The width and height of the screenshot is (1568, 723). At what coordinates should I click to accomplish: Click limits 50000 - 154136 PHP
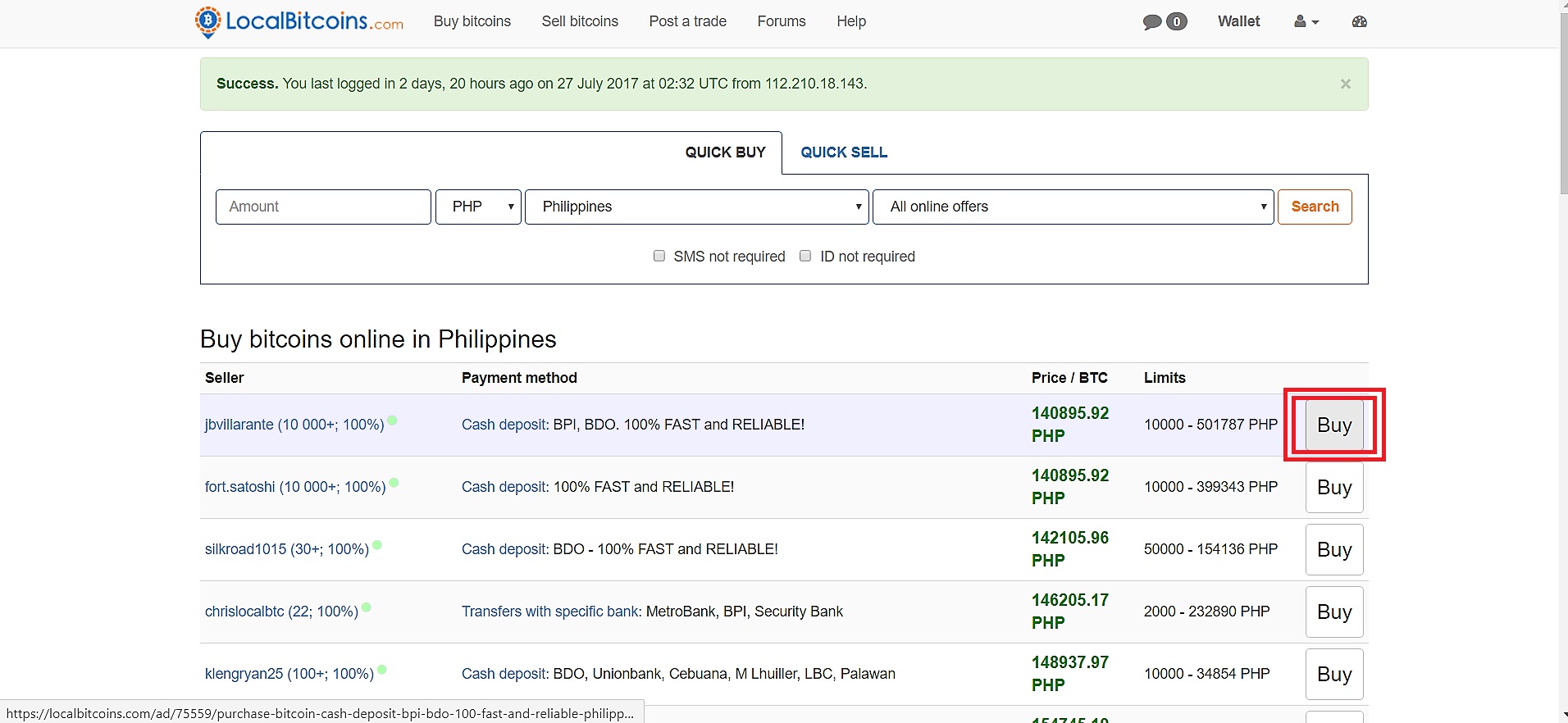click(1210, 549)
